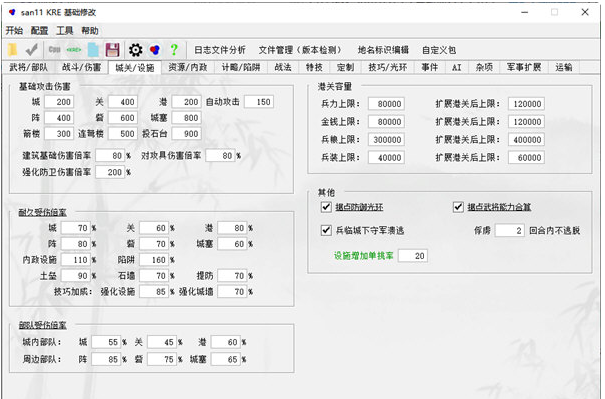605x399 pixels.
Task: Click the 兵装上限 field
Action: click(386, 157)
